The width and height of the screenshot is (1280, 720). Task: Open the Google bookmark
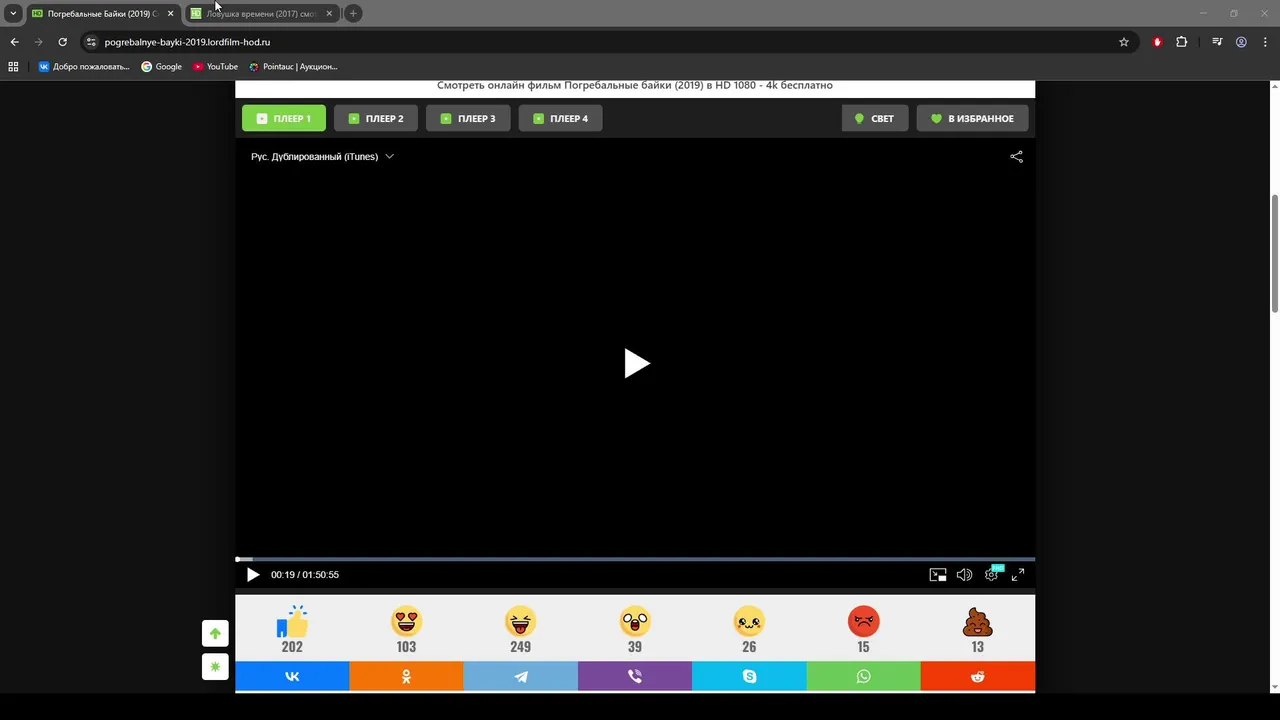pyautogui.click(x=161, y=67)
